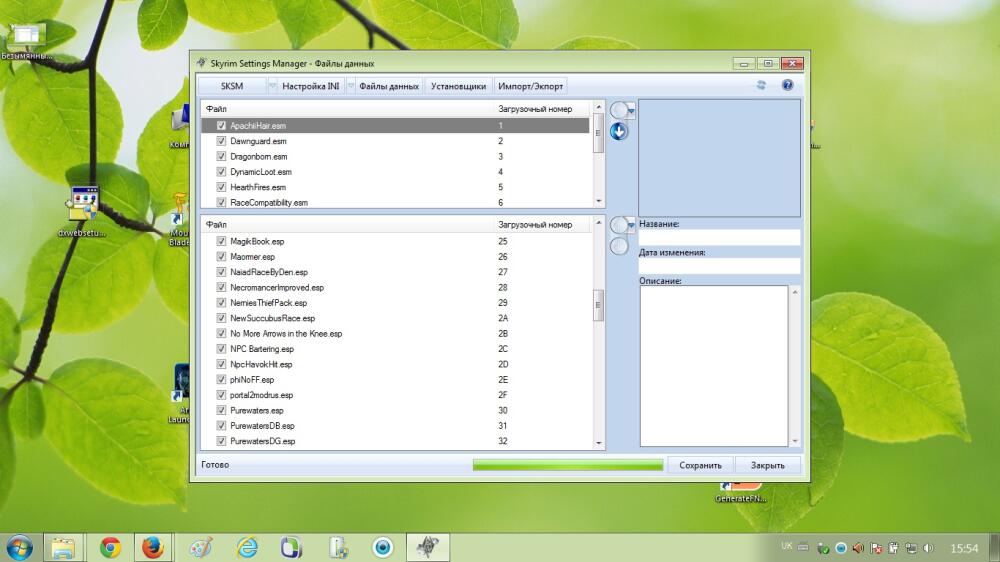Click the UK language indicator in tray
Screen dimensions: 1000x562
coord(786,547)
